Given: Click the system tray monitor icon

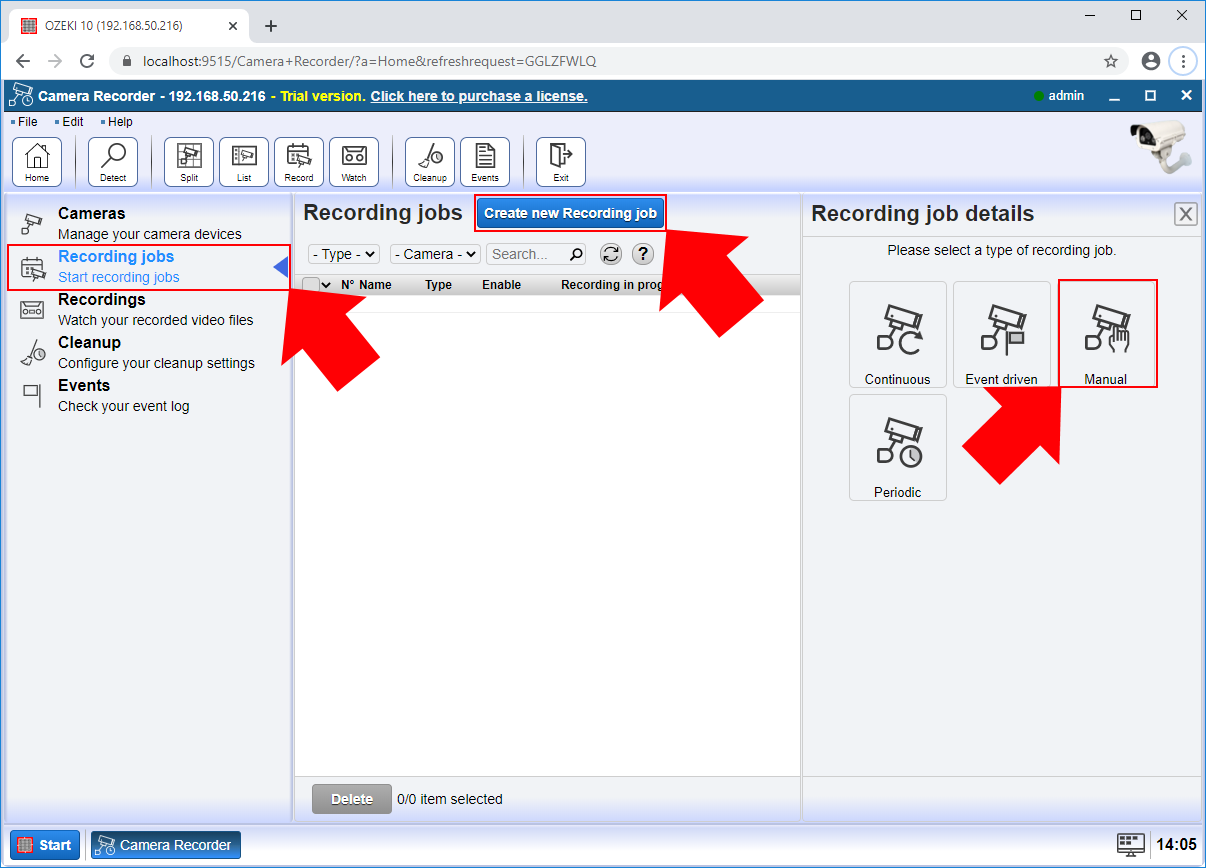Looking at the screenshot, I should [x=1131, y=845].
